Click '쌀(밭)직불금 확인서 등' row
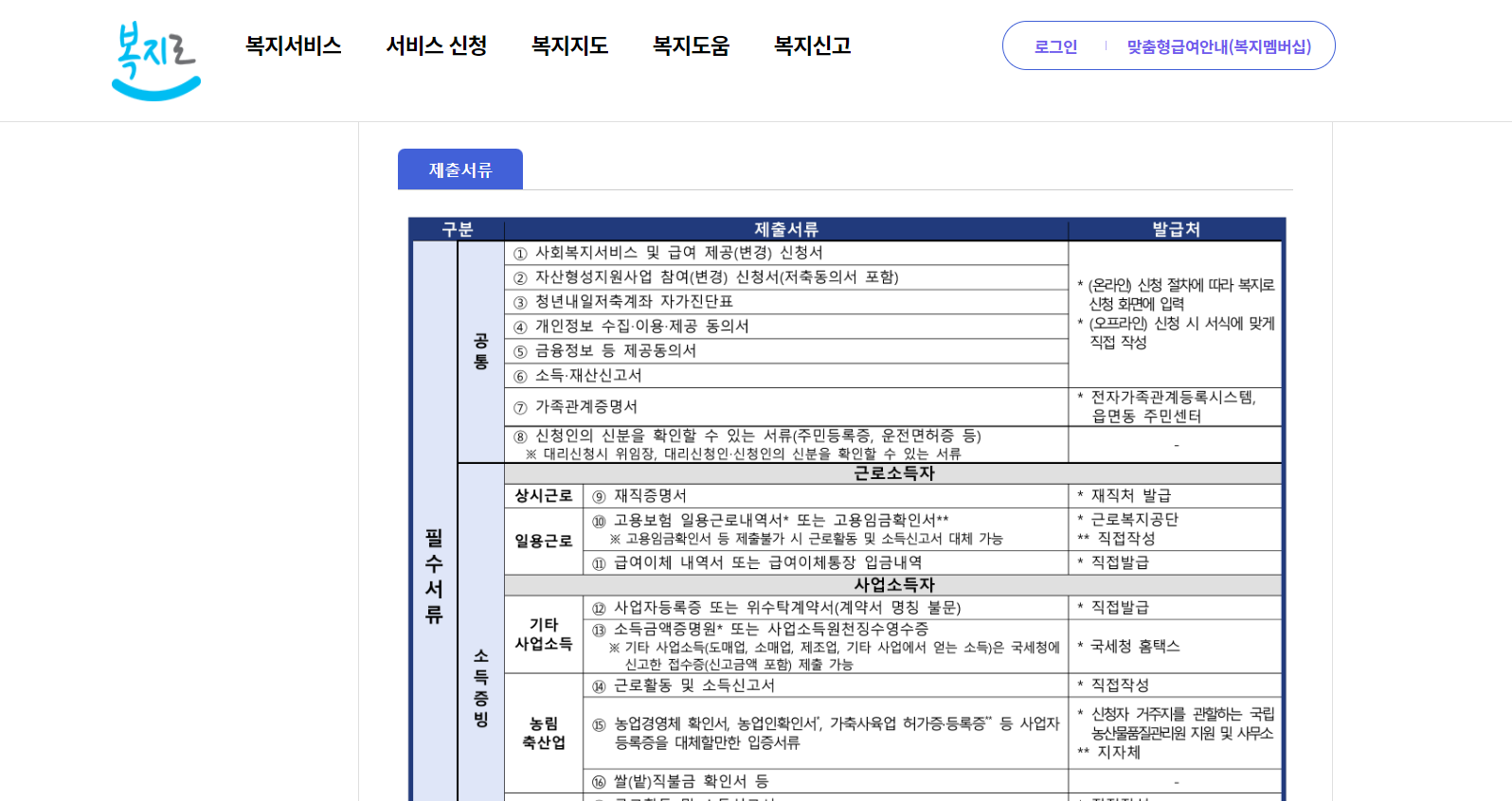Viewport: 1512px width, 801px height. pos(826,781)
